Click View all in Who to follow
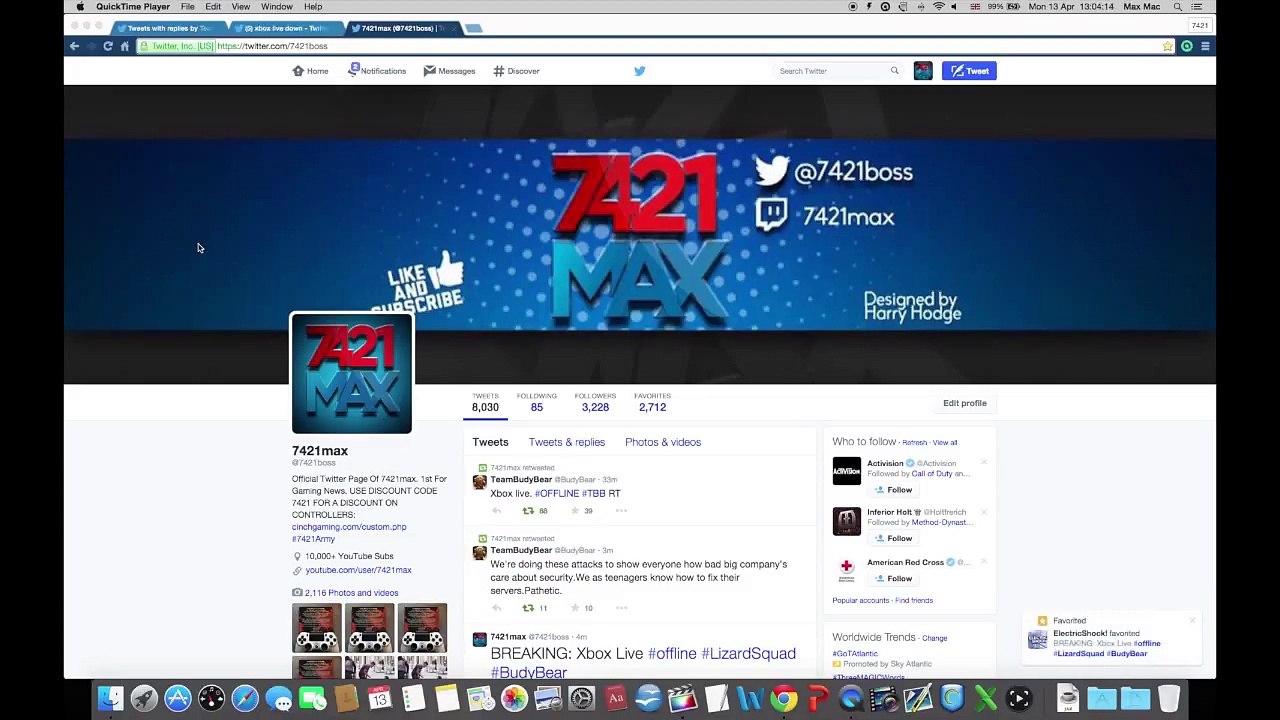Screen dimensions: 1280x720 [x=945, y=443]
